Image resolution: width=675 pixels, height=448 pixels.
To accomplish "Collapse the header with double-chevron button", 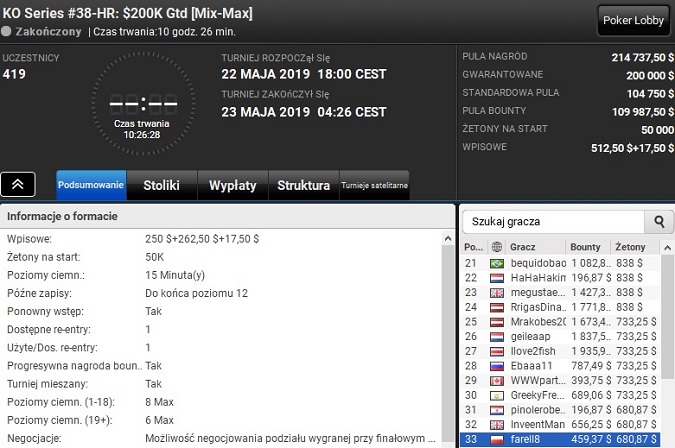I will click(18, 184).
